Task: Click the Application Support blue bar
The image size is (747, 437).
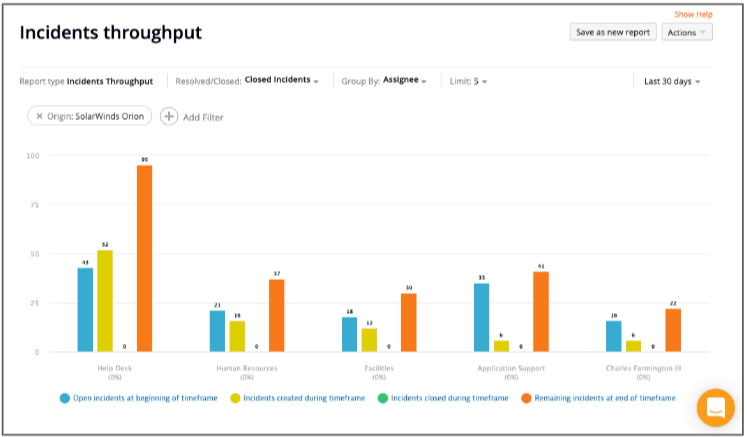Action: tap(481, 318)
